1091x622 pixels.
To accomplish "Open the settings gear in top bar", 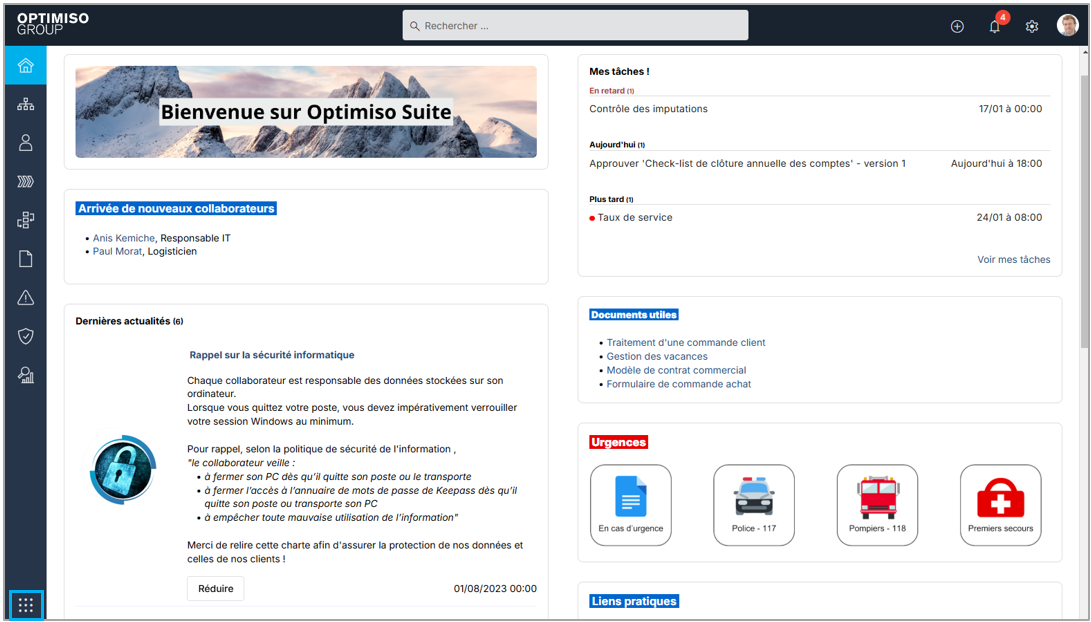I will pyautogui.click(x=1032, y=26).
